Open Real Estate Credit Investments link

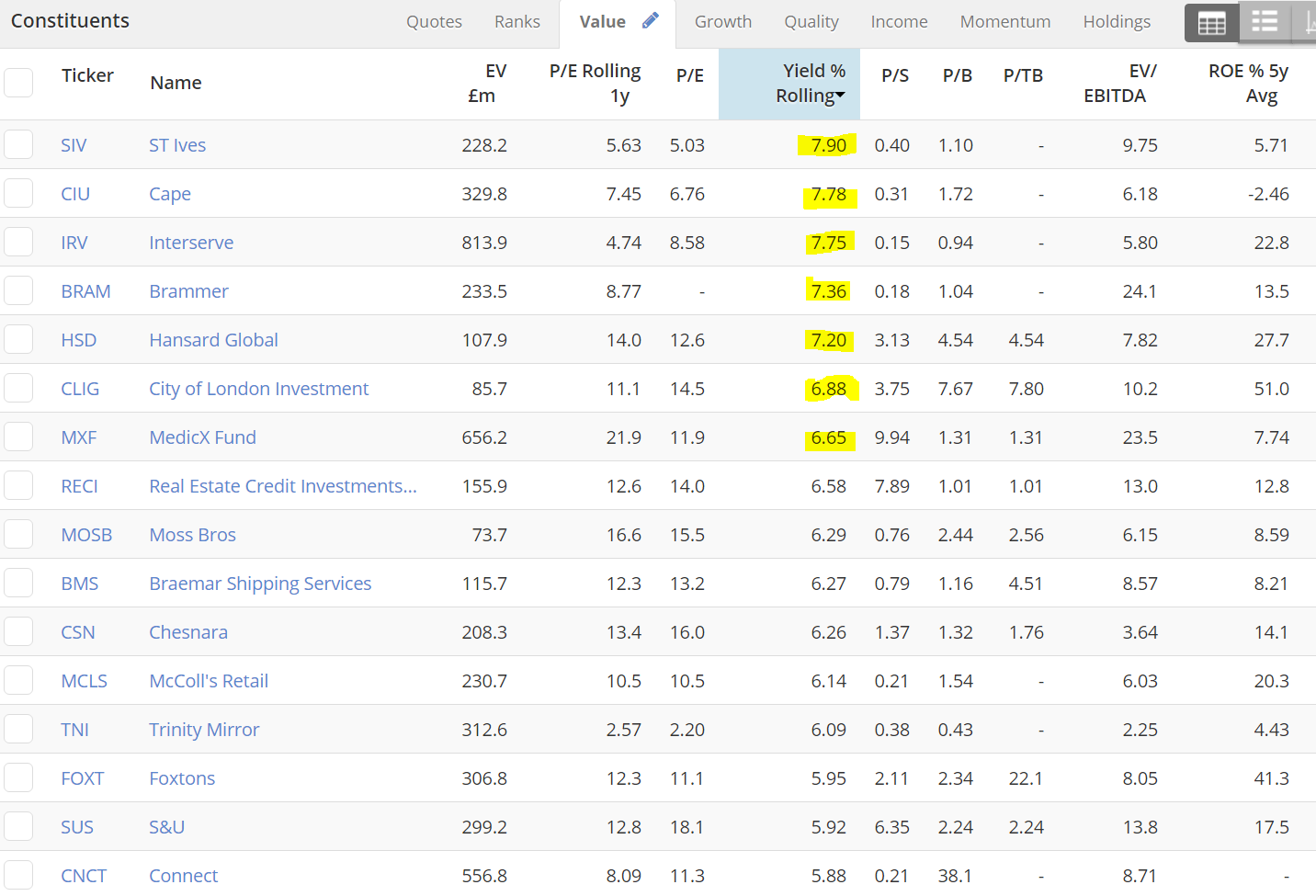283,486
